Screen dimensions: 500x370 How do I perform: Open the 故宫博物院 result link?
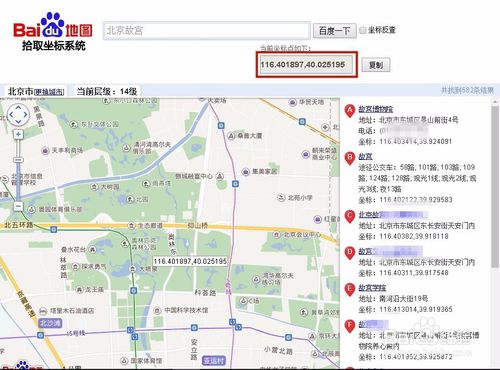coord(376,109)
